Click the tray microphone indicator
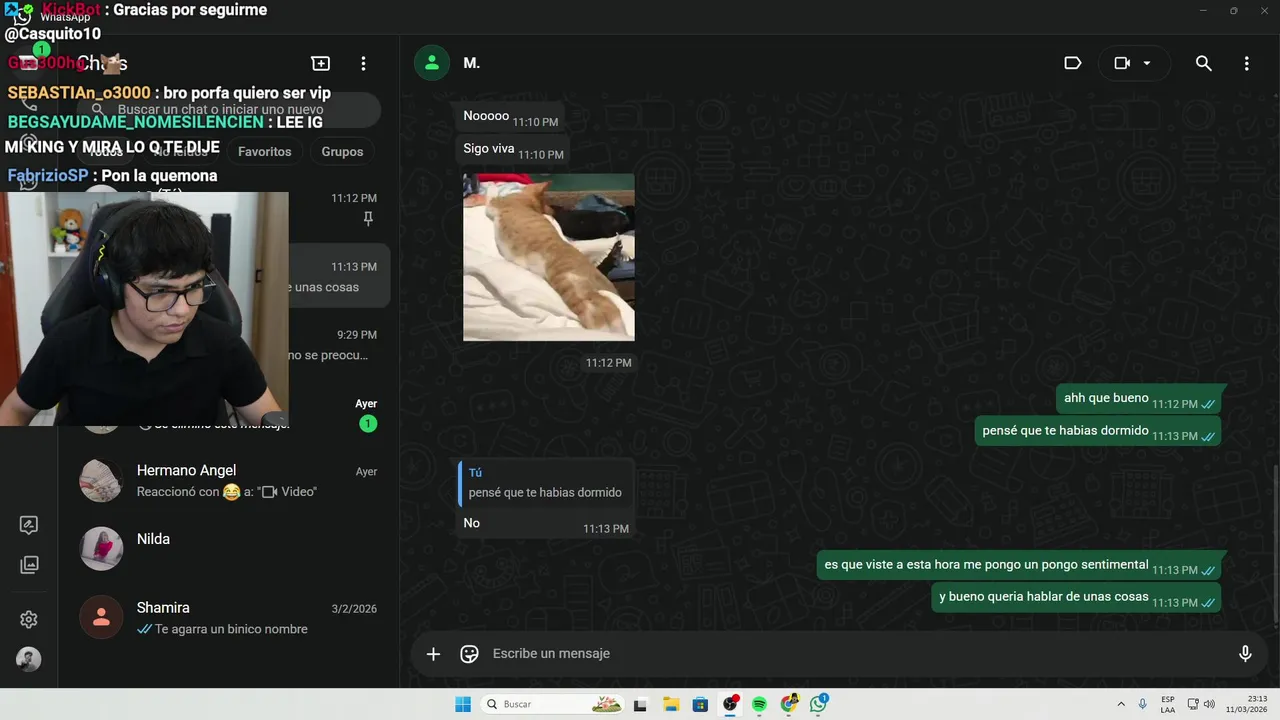 [1143, 705]
